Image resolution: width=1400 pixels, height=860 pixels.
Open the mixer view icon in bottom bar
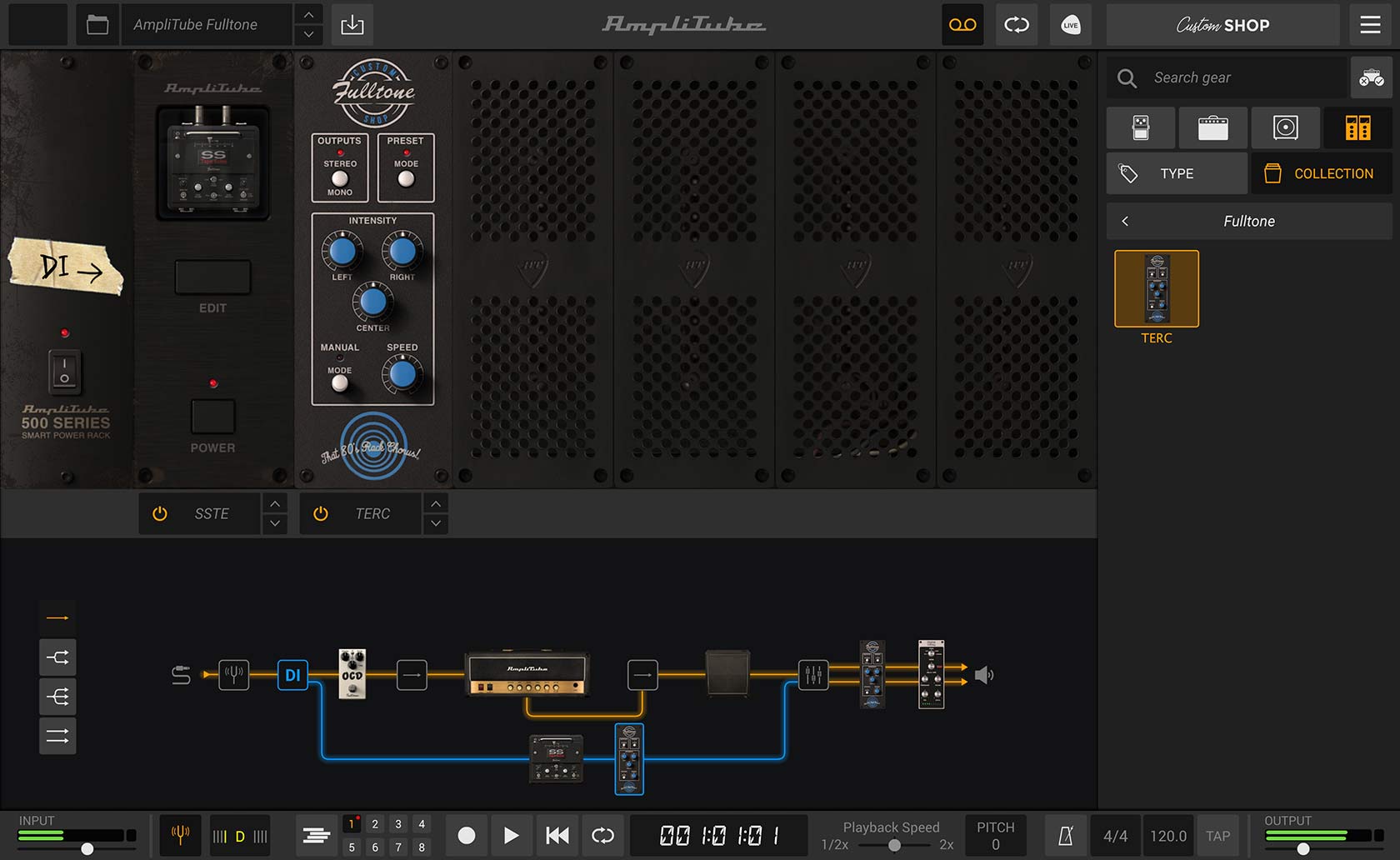pyautogui.click(x=317, y=835)
